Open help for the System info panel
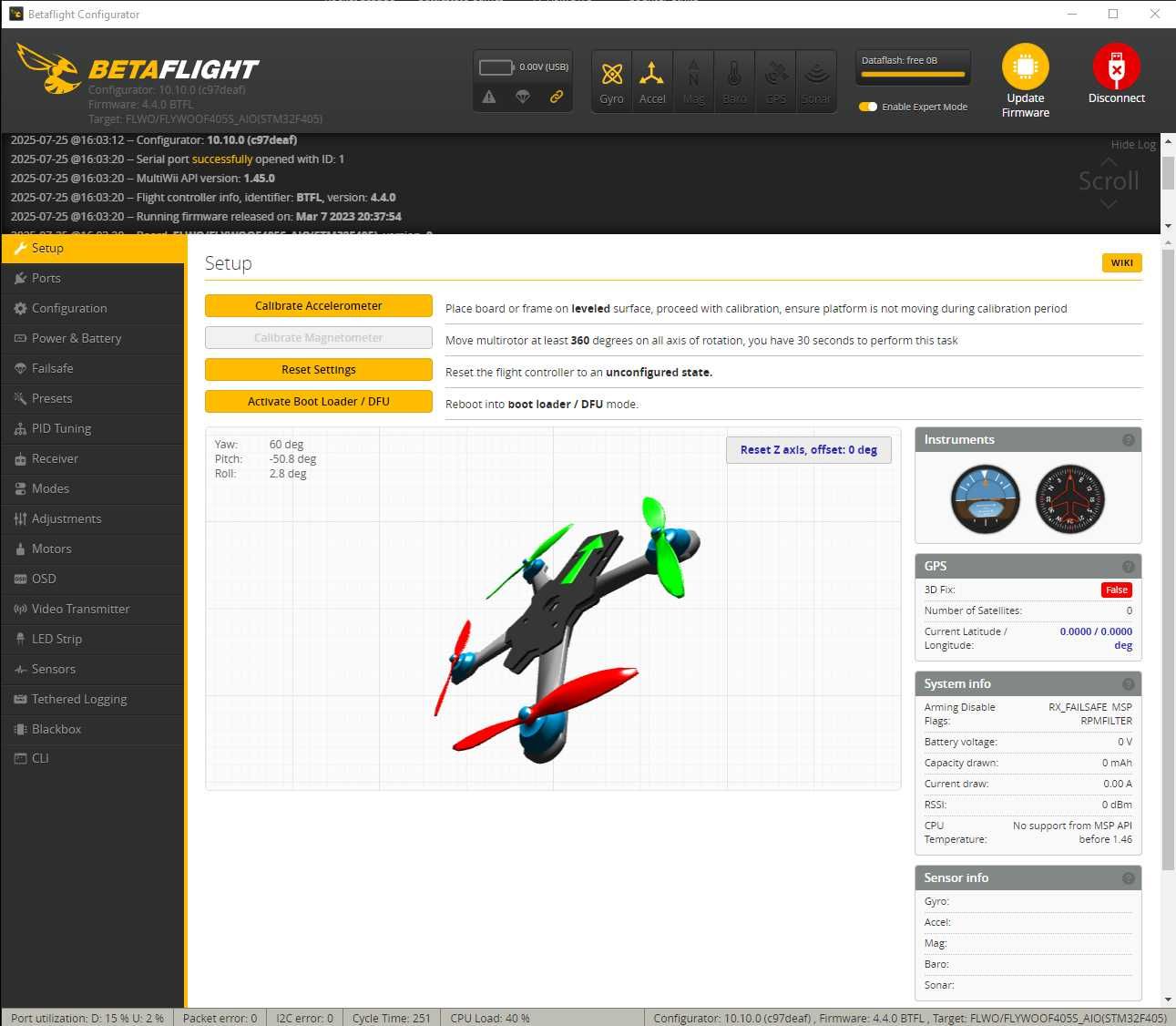 1129,684
